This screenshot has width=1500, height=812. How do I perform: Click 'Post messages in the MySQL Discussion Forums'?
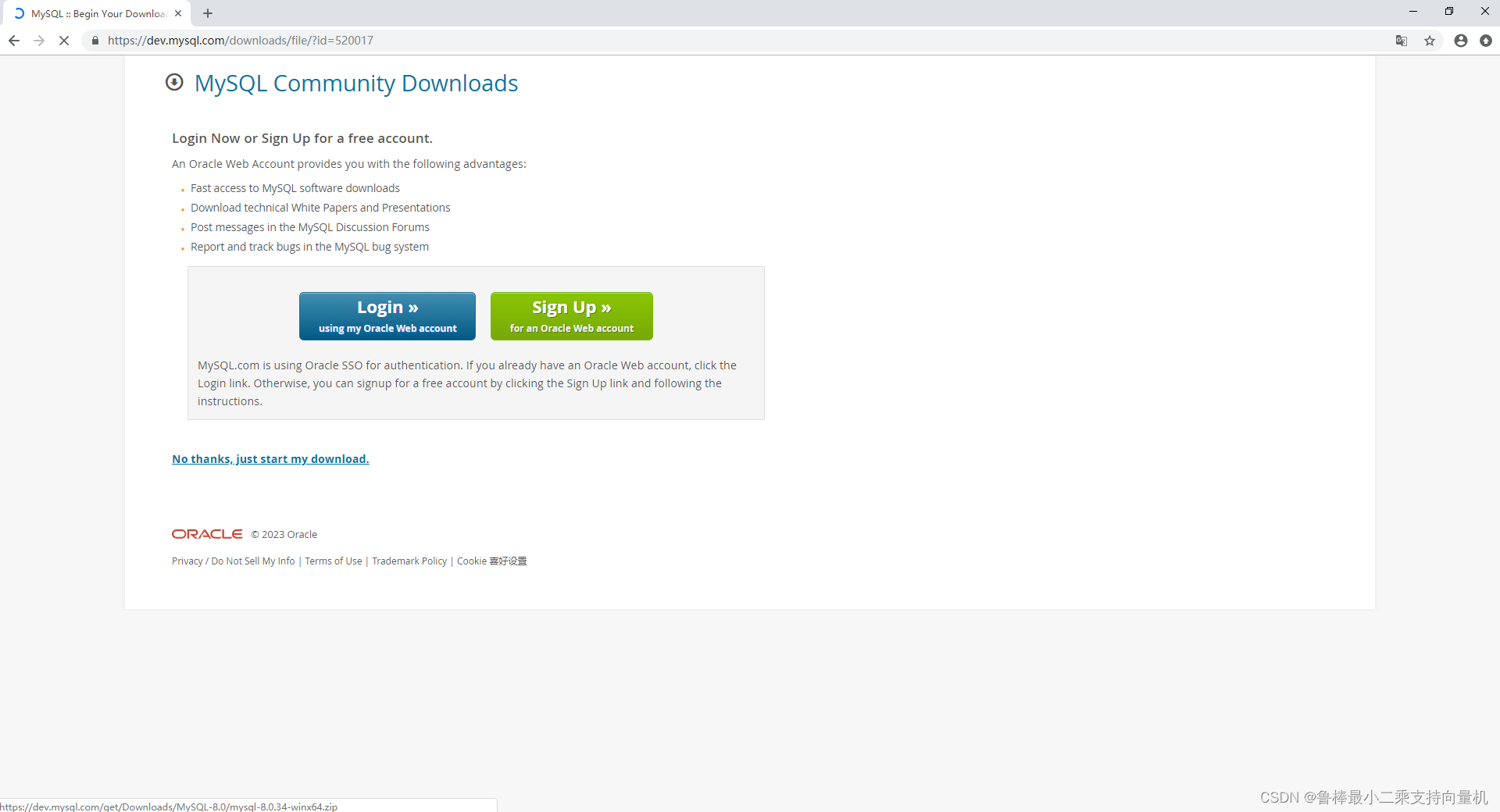tap(310, 227)
